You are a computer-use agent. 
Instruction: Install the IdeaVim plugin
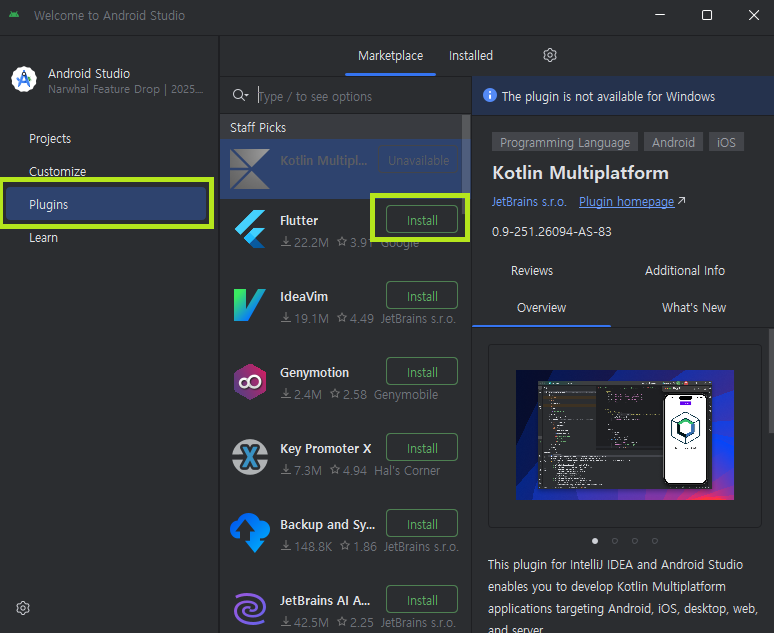[x=422, y=296]
